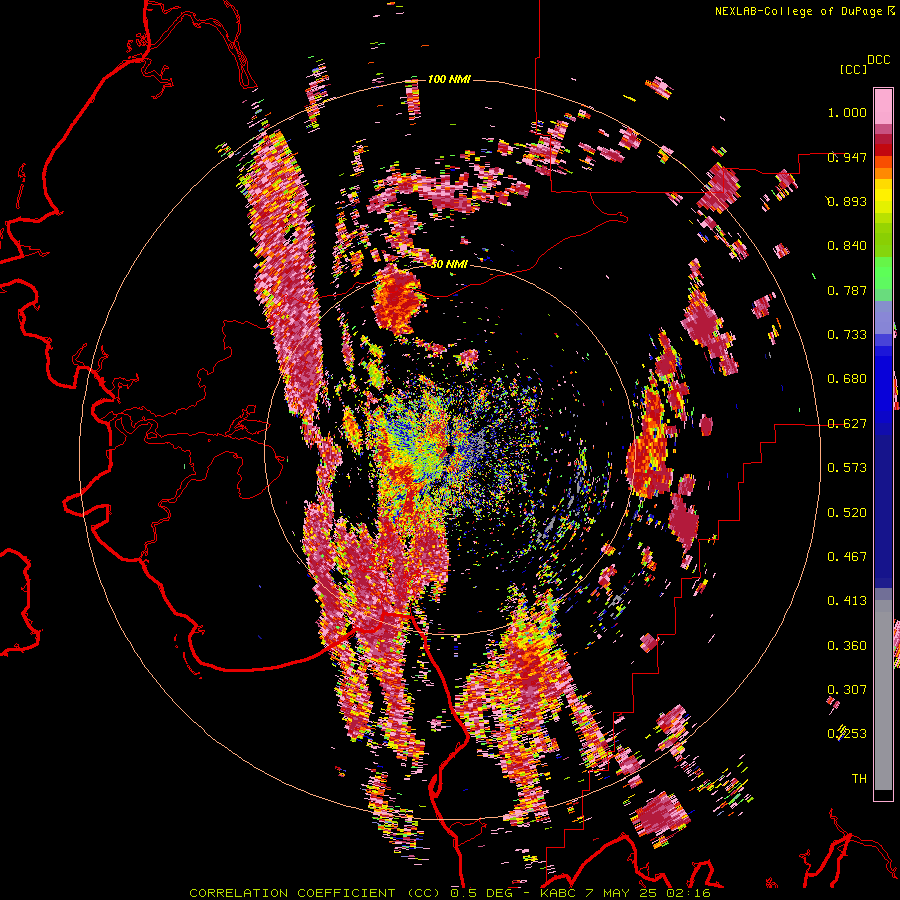Click the 50 NMI range ring label

point(449,264)
